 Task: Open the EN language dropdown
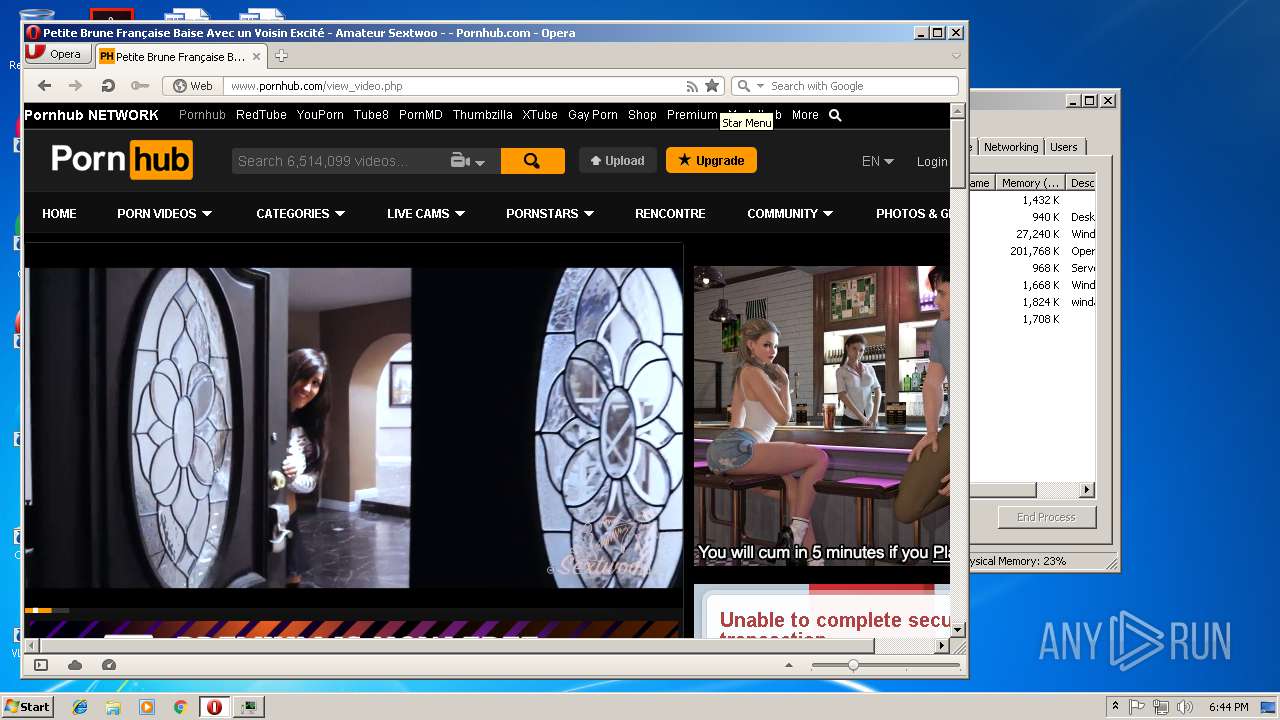(877, 161)
